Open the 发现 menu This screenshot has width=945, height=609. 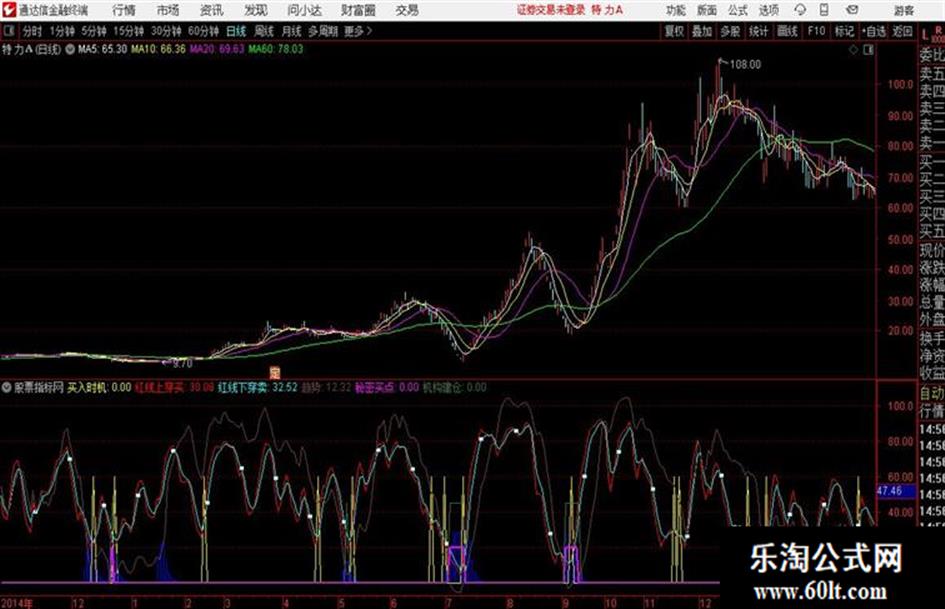(x=256, y=10)
